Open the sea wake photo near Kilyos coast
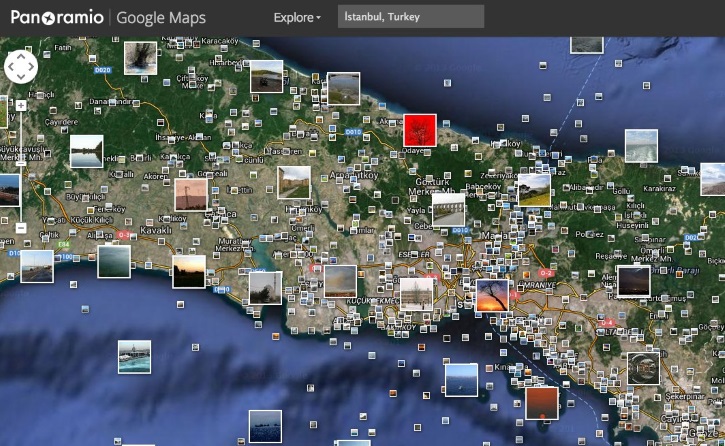Image resolution: width=725 pixels, height=446 pixels. (x=641, y=146)
